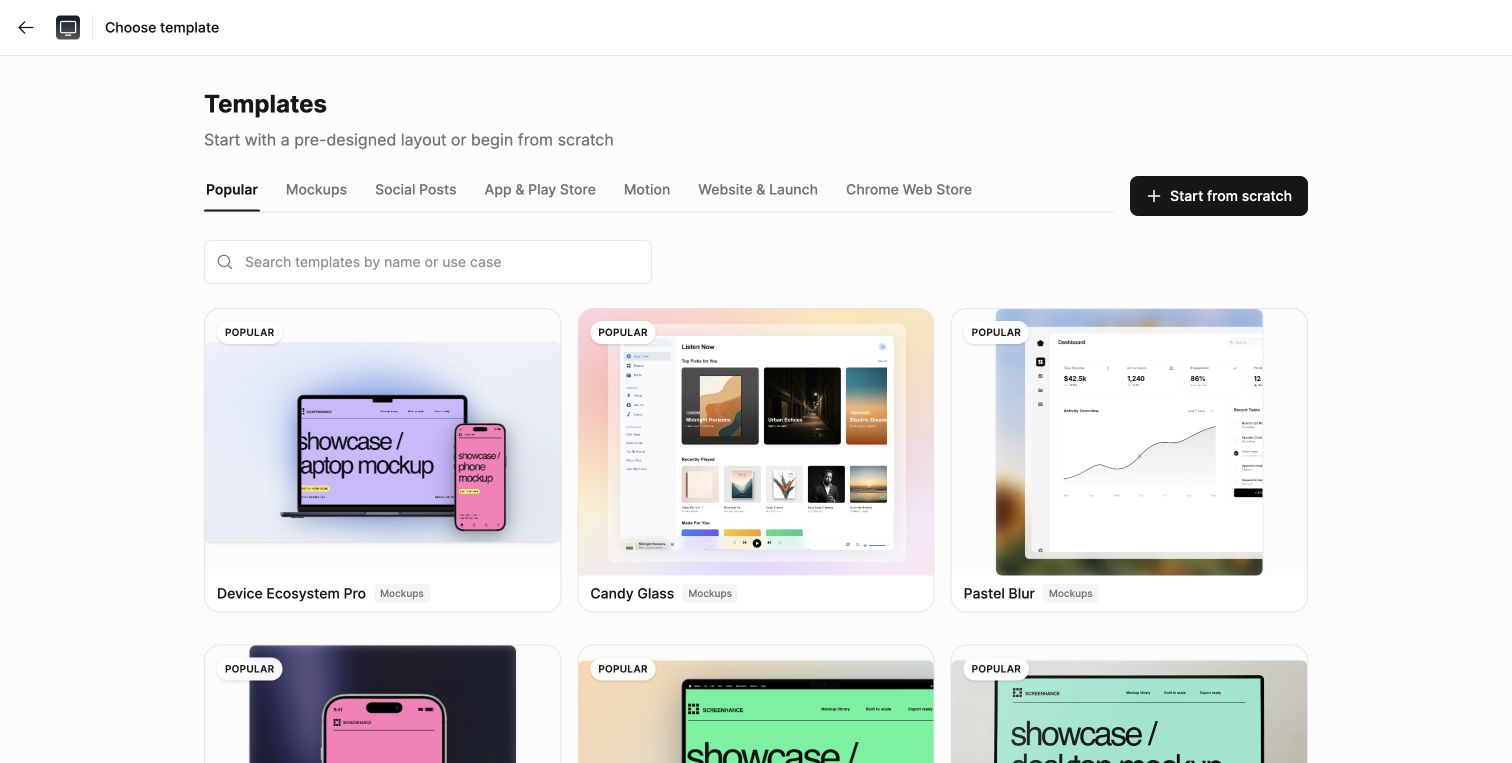Click the Pastel Blur title

pyautogui.click(x=999, y=594)
